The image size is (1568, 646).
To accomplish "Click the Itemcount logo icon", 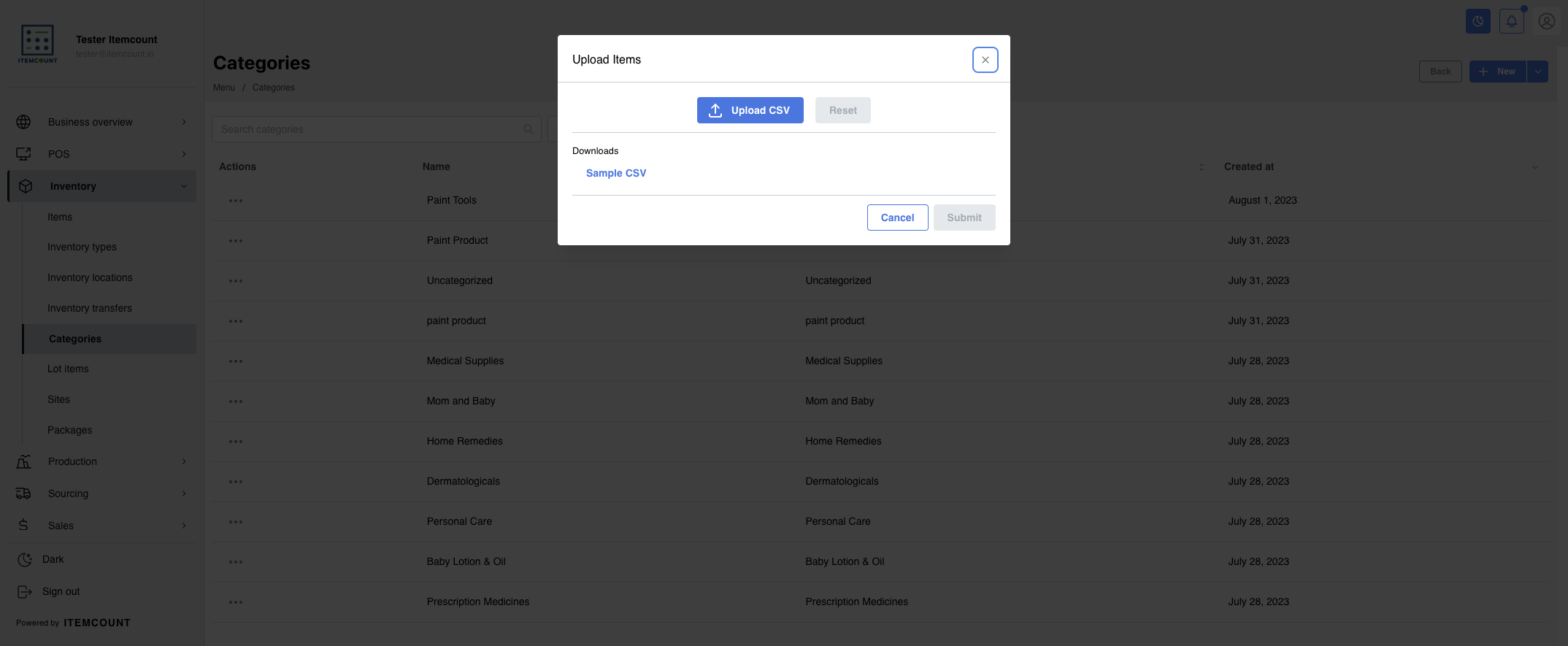I will 38,44.
